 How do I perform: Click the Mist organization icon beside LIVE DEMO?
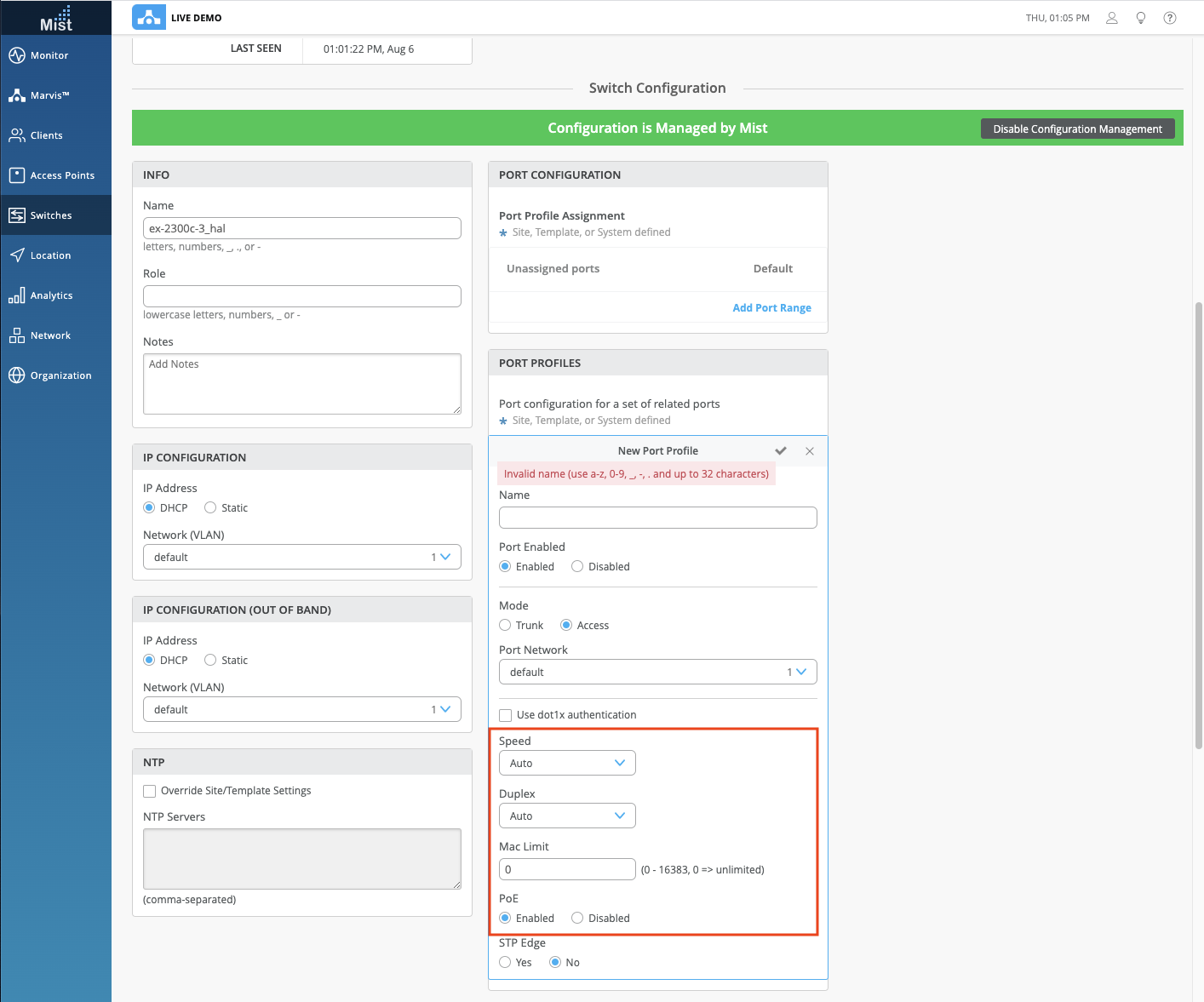149,17
